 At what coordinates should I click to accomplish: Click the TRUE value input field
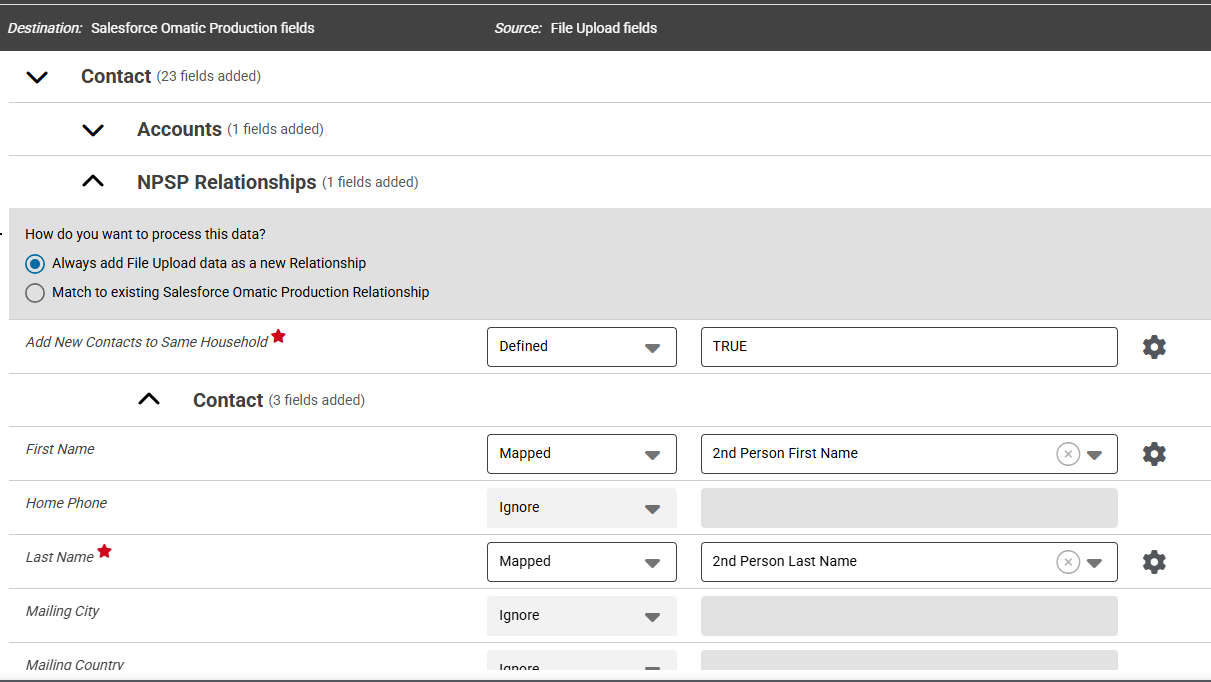[x=909, y=347]
